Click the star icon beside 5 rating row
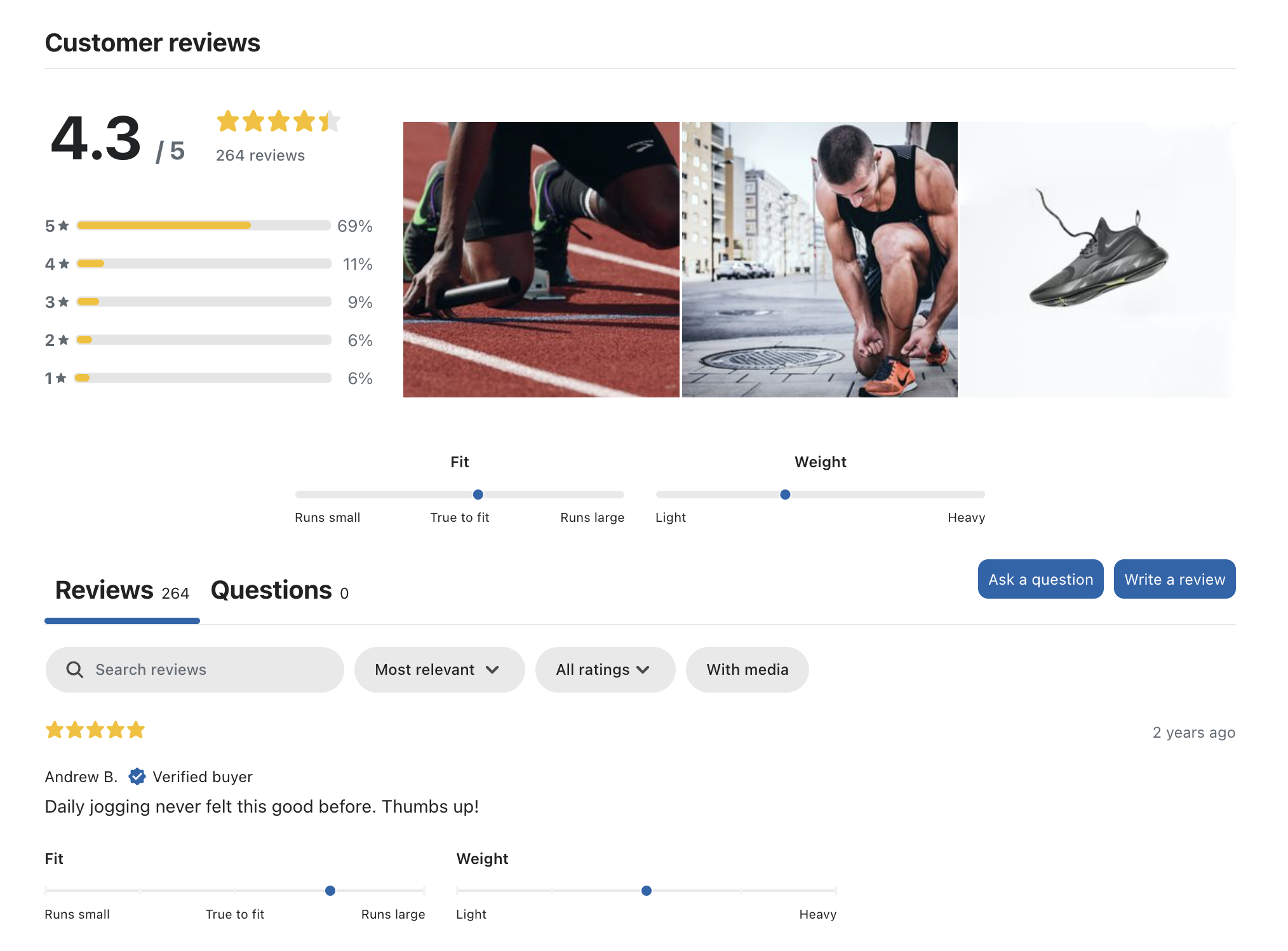The width and height of the screenshot is (1288, 951). point(64,226)
